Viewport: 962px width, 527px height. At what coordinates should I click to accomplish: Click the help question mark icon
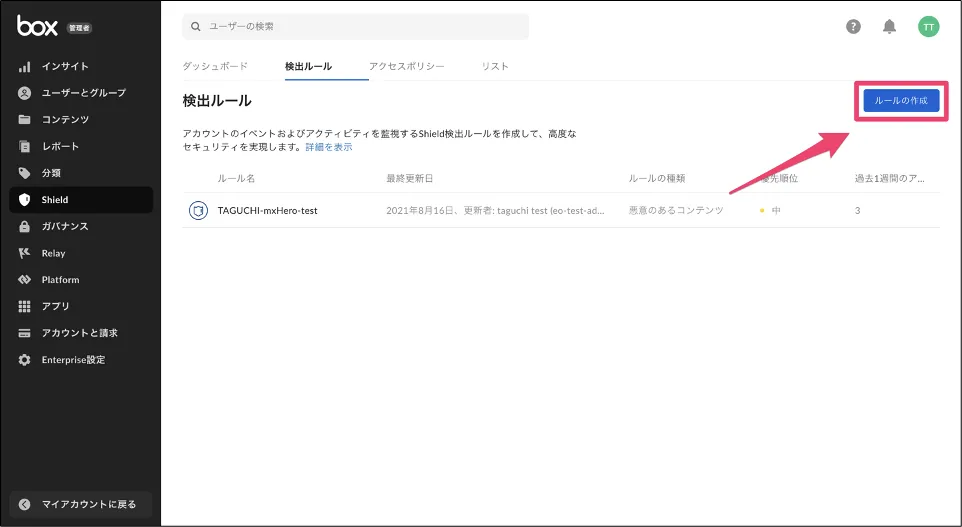point(853,27)
